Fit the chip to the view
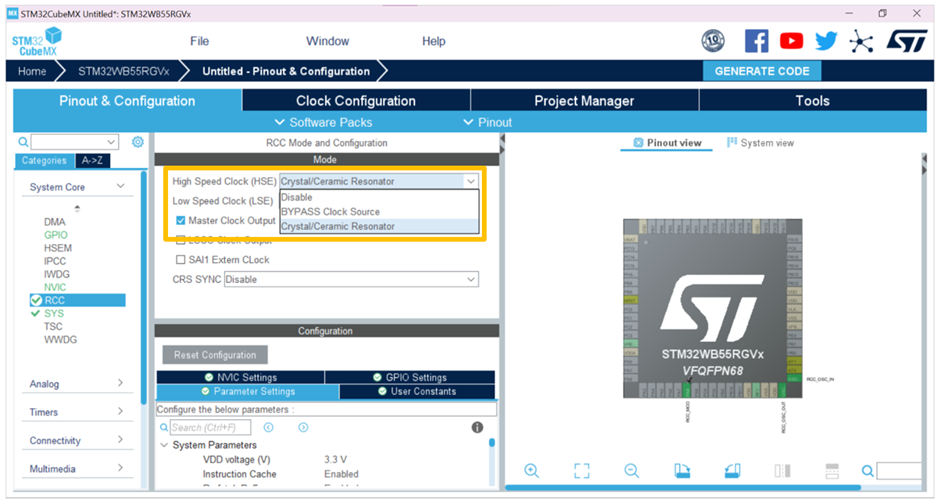Viewport: 940px width, 504px height. pyautogui.click(x=582, y=470)
